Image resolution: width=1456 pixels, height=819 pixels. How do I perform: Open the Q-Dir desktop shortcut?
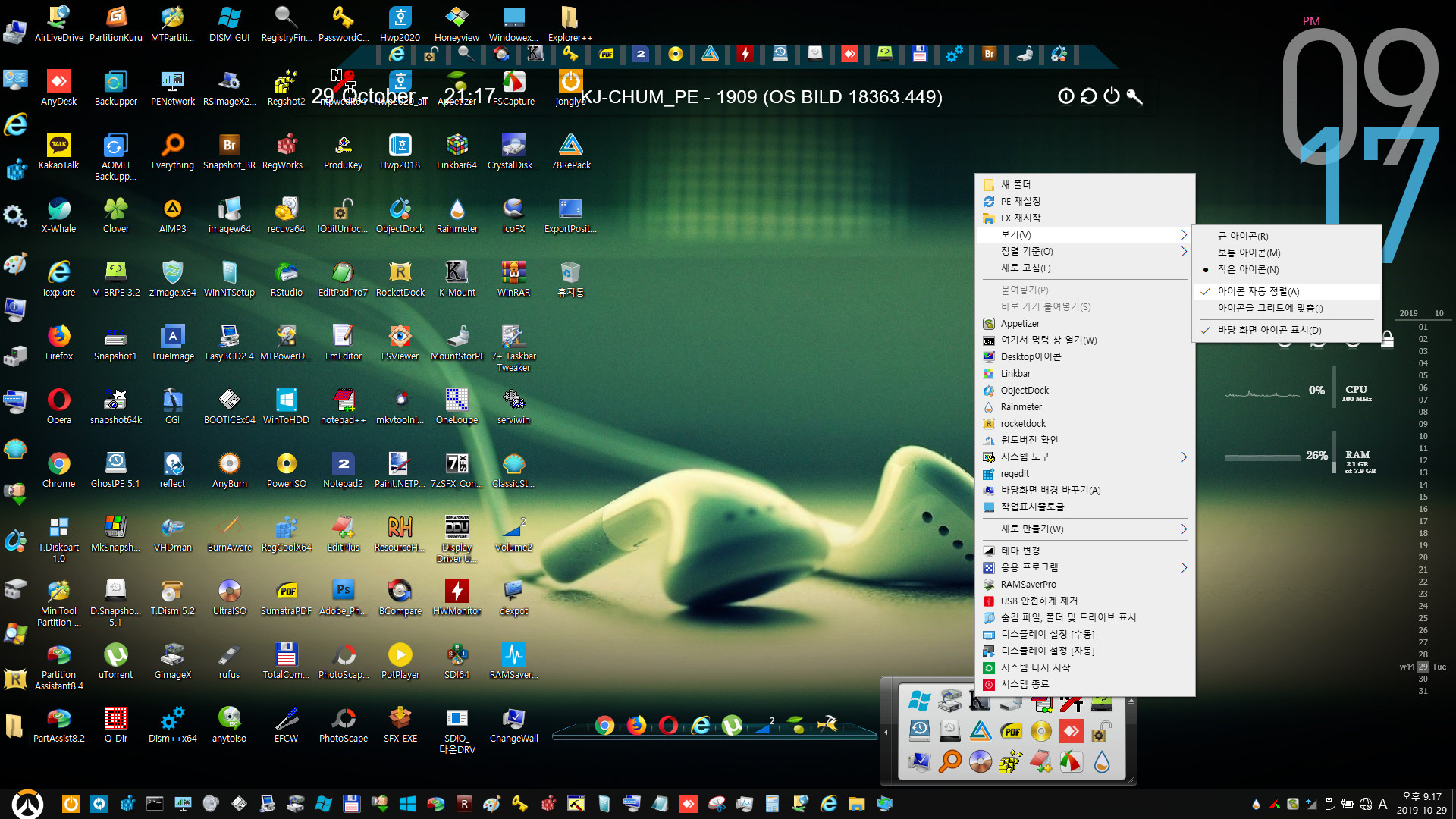click(x=115, y=724)
